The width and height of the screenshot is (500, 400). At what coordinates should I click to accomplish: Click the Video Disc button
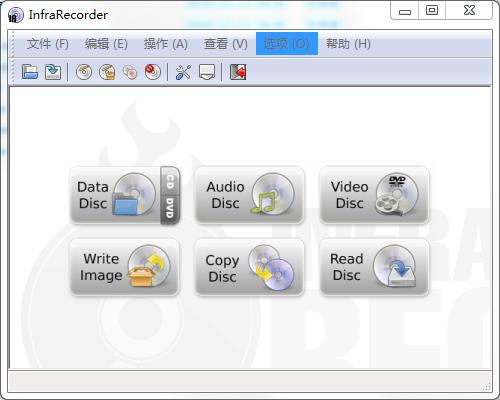coord(374,195)
